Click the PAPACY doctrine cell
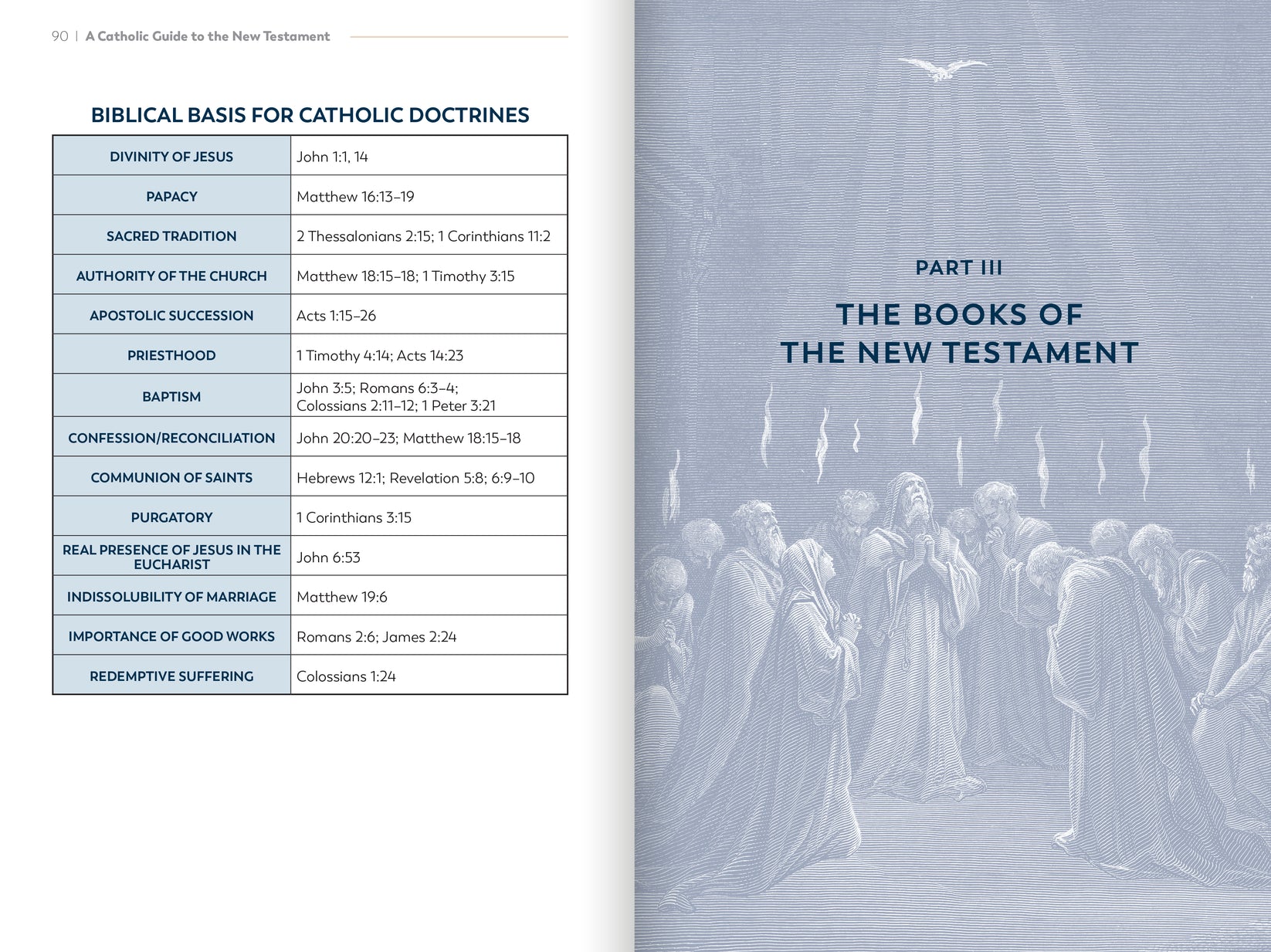 pyautogui.click(x=171, y=196)
